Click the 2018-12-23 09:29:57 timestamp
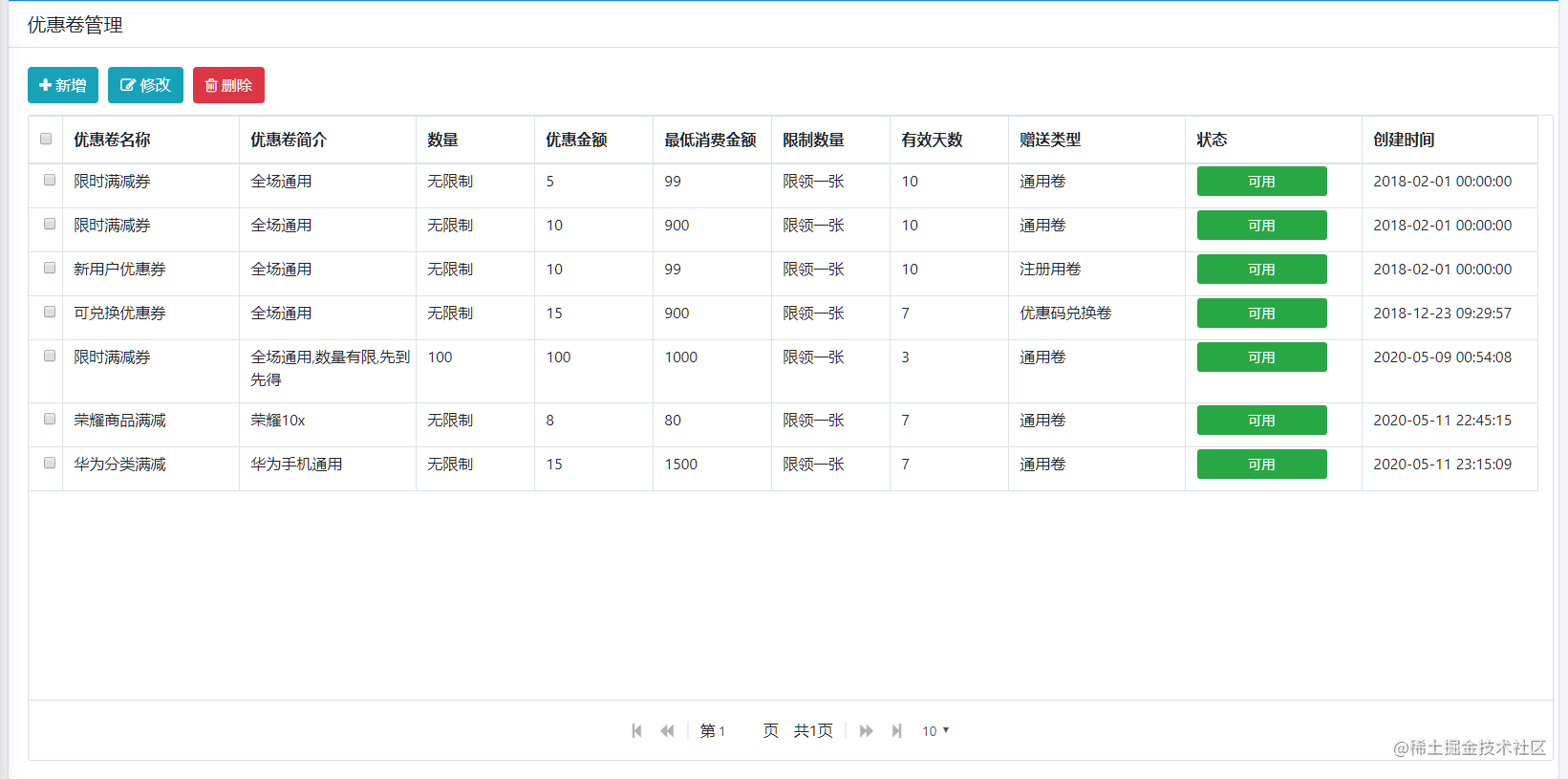The image size is (1568, 779). pos(1442,314)
